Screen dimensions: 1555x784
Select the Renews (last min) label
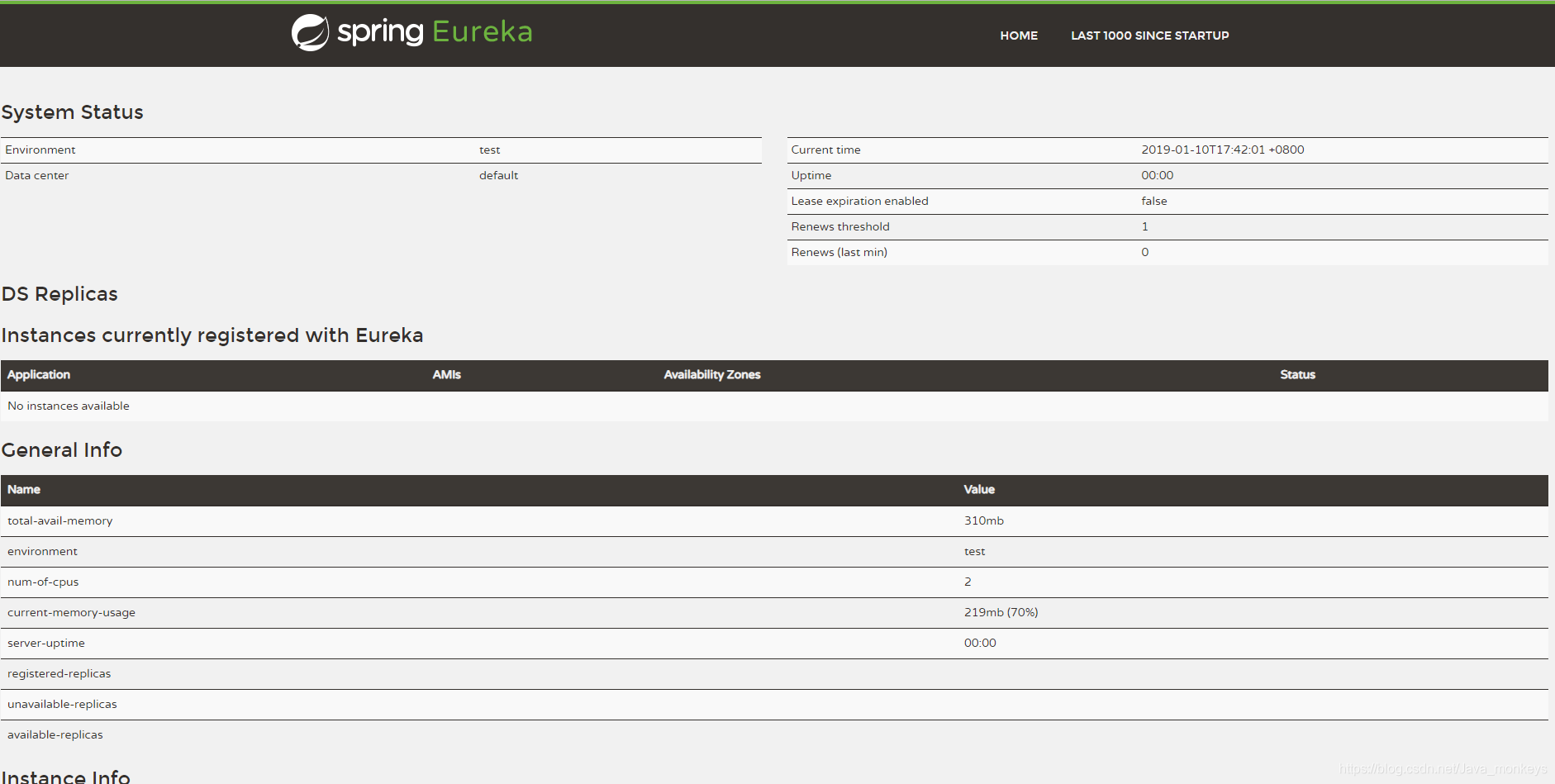coord(839,252)
